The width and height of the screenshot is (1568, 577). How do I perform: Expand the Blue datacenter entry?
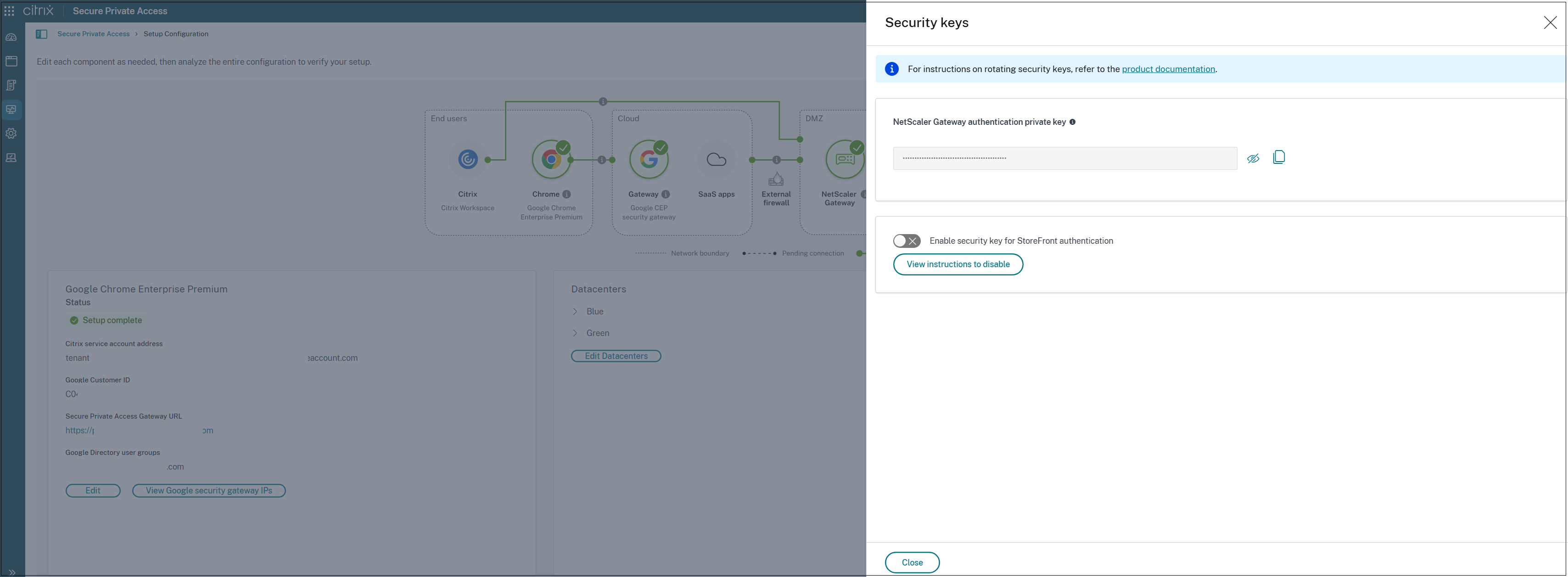[575, 312]
